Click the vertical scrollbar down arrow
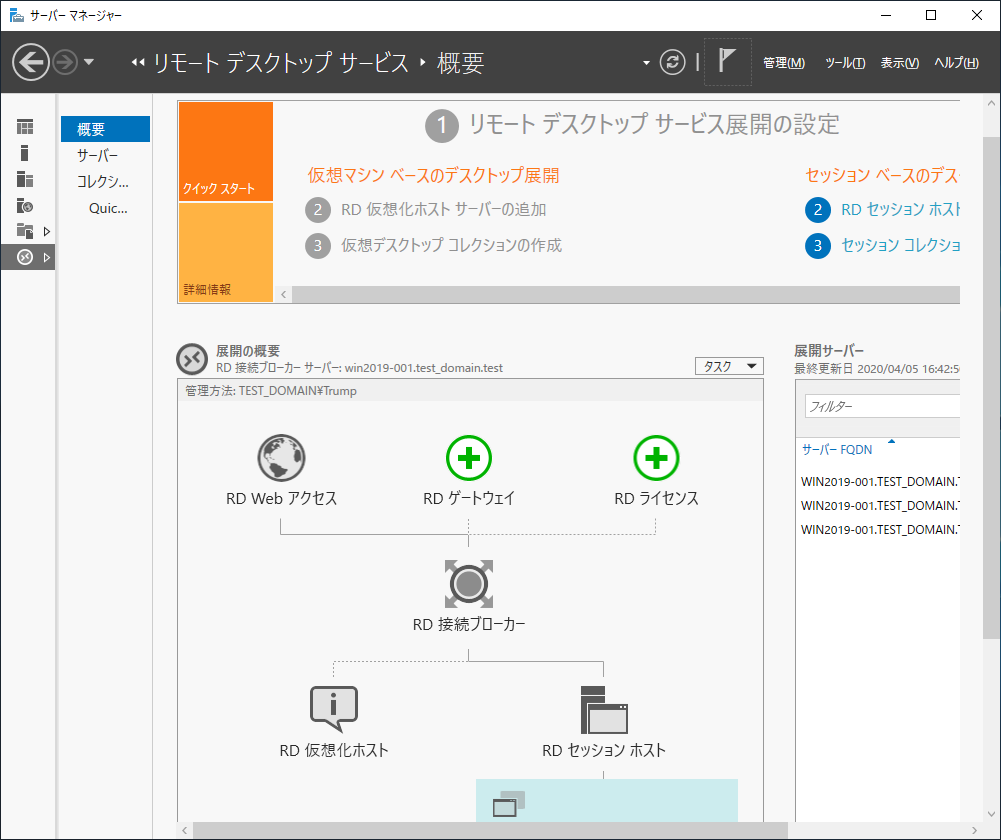 [x=991, y=814]
